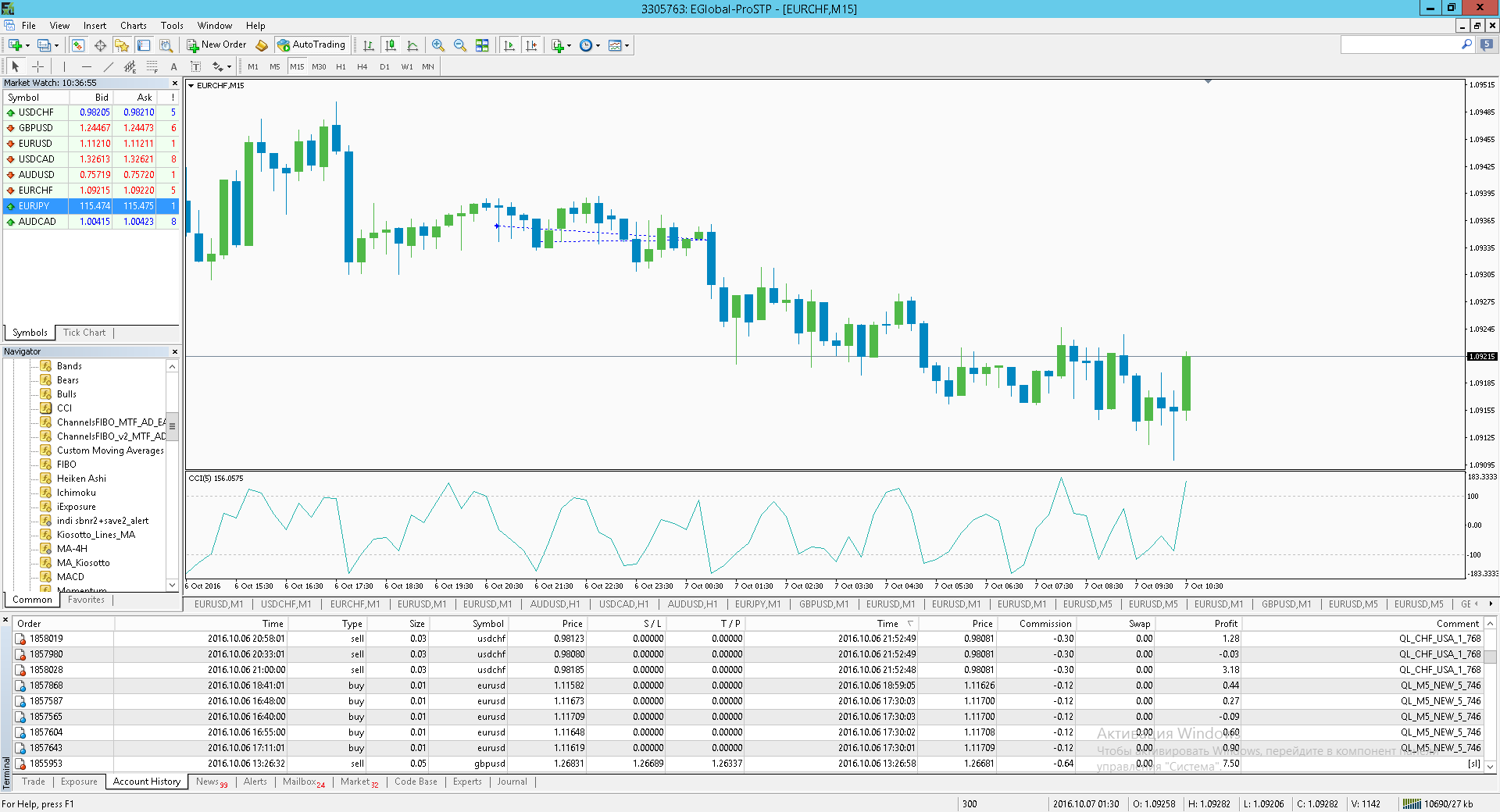This screenshot has height=812, width=1500.
Task: Expand the arrows objects dropdown
Action: pos(229,67)
